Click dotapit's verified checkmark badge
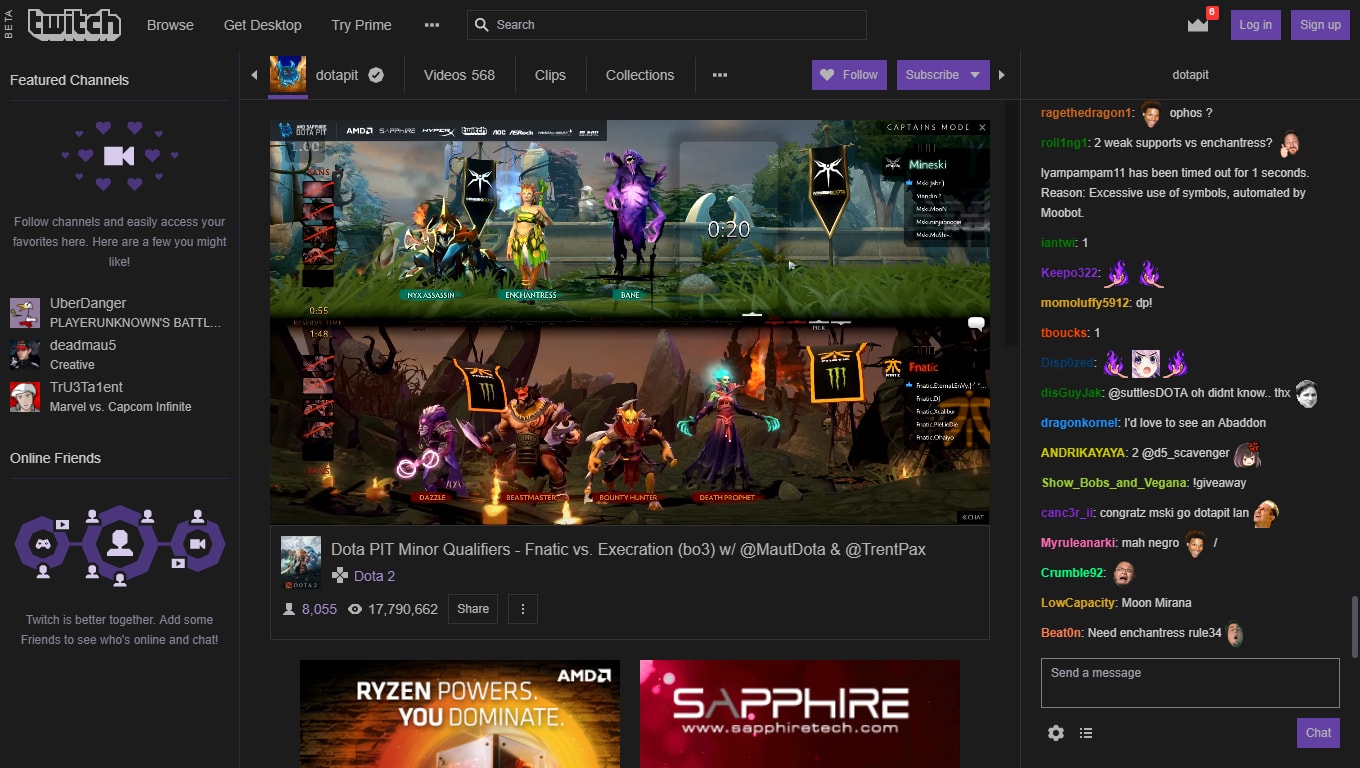The height and width of the screenshot is (768, 1360). (376, 75)
